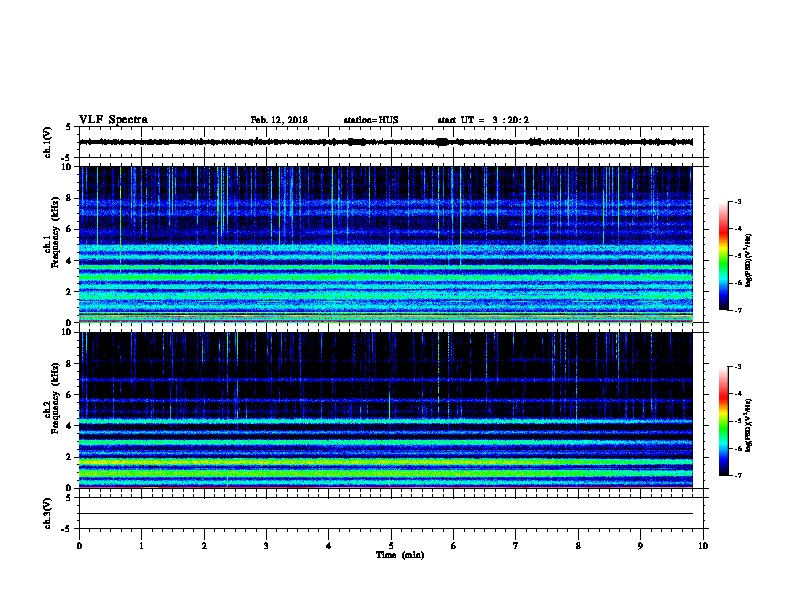Click time axis tick label "1"
Screen dimensions: 792x612
[x=141, y=546]
